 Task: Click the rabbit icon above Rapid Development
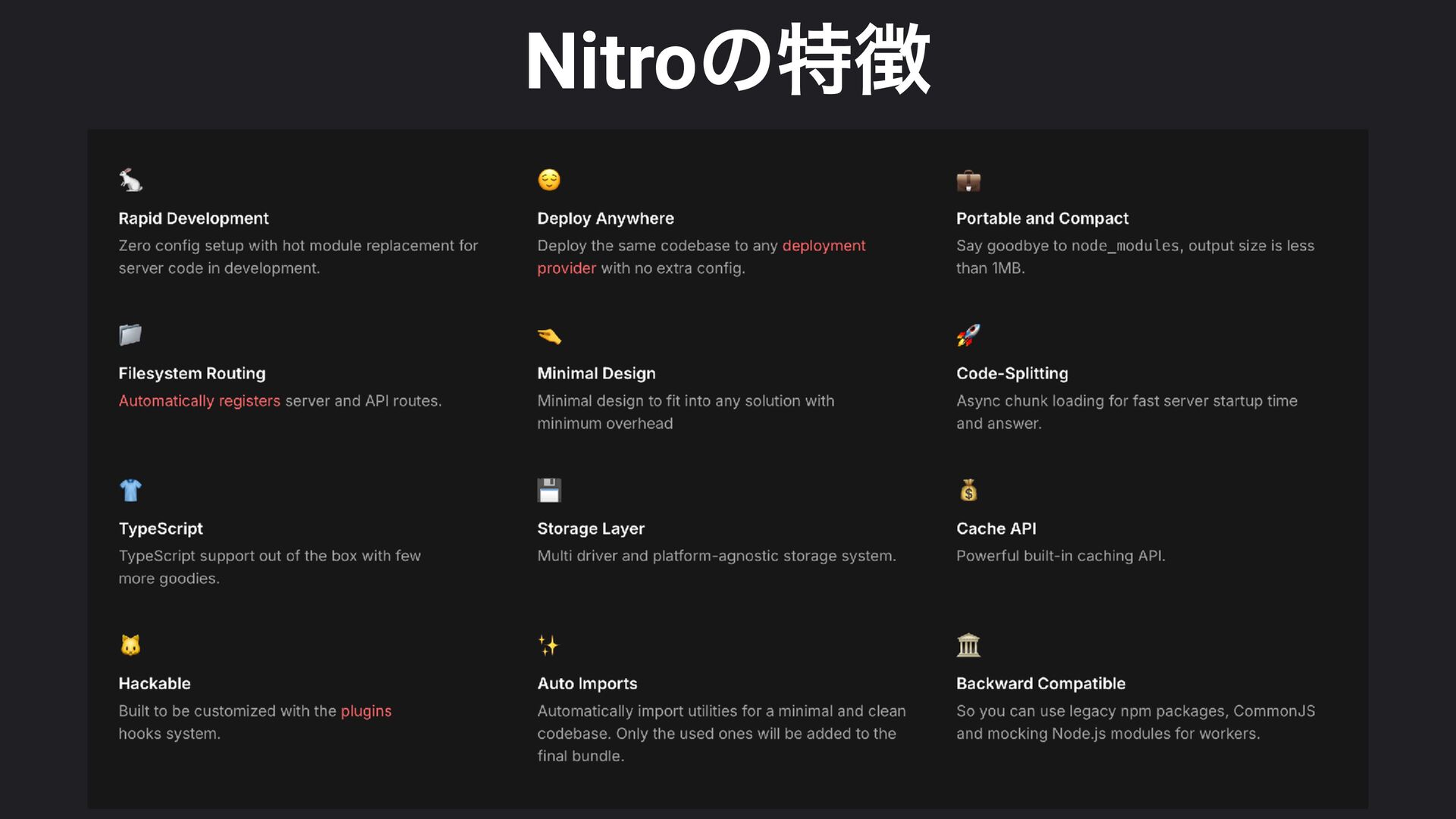[130, 180]
